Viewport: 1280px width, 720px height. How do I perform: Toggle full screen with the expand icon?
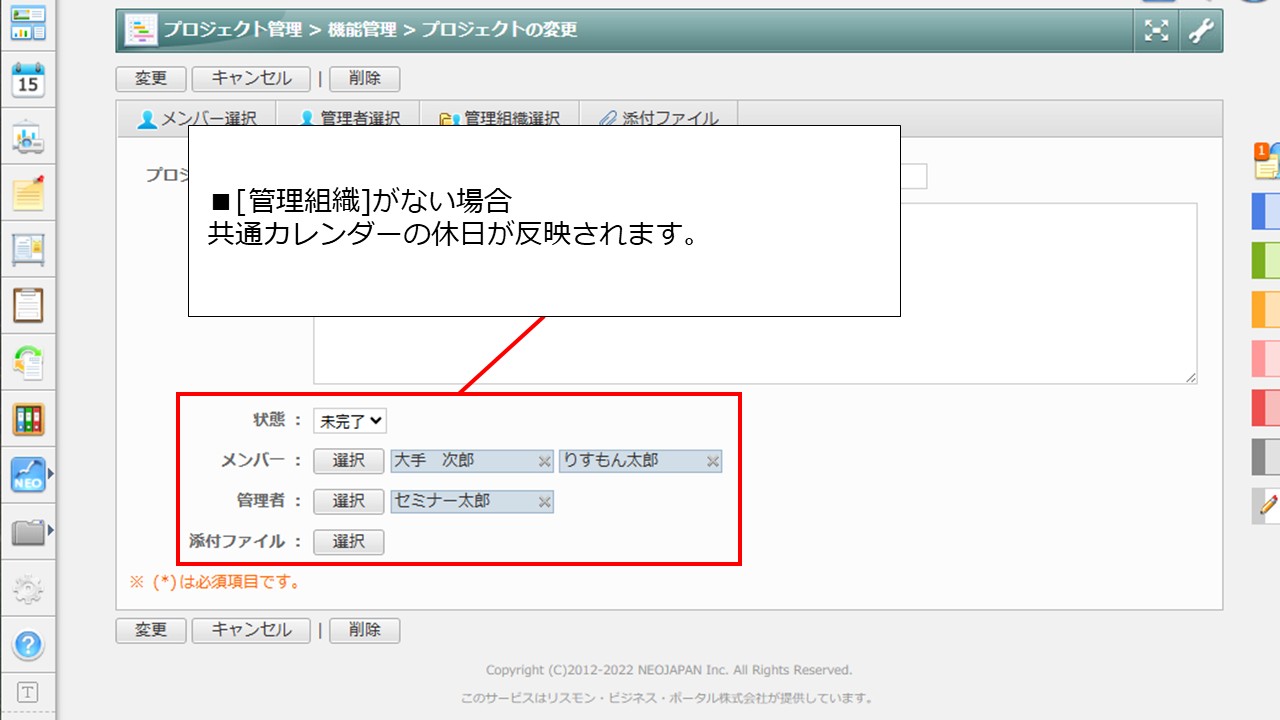click(1156, 31)
